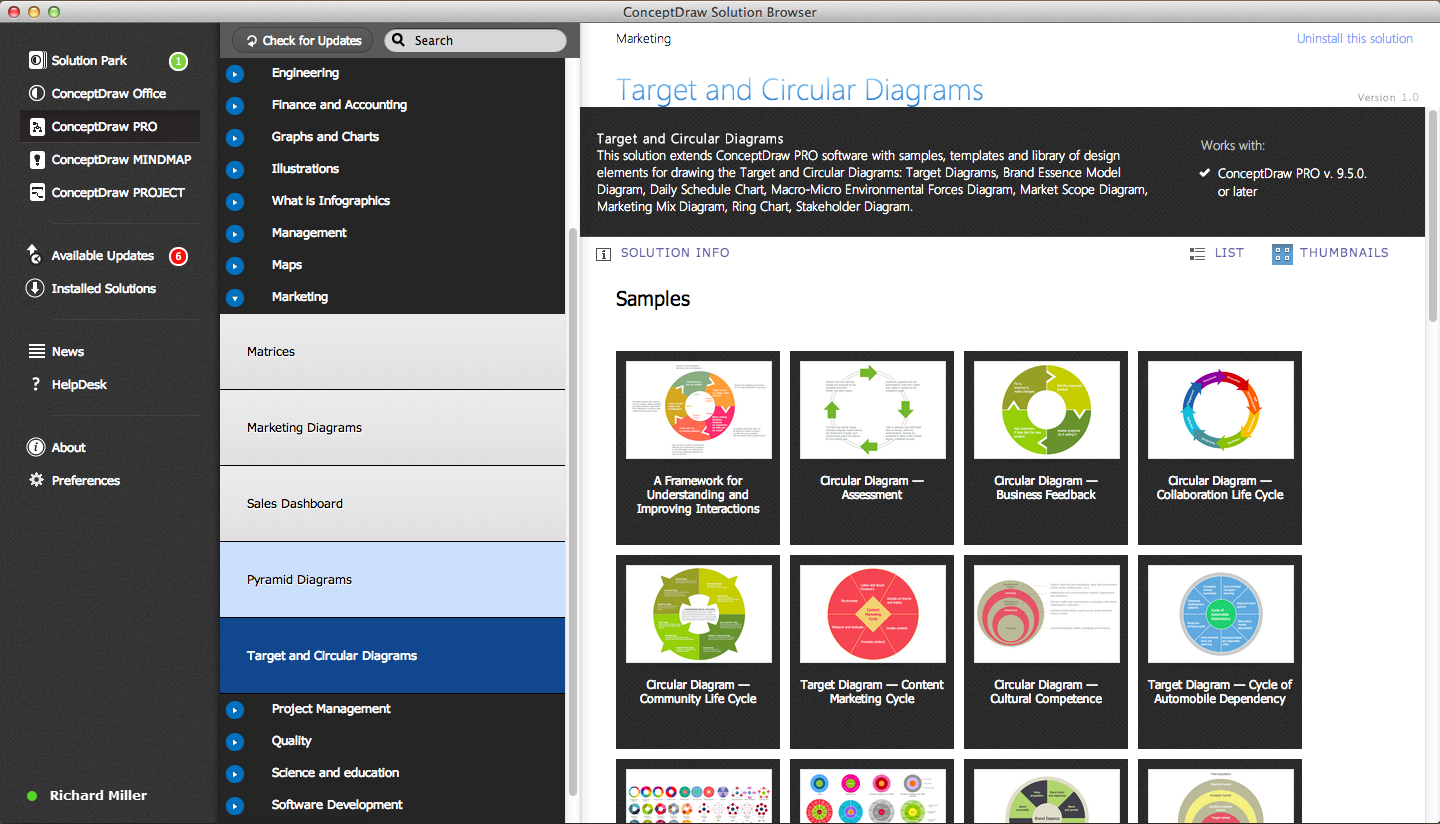Click the ConceptDraw PRO icon

37,127
